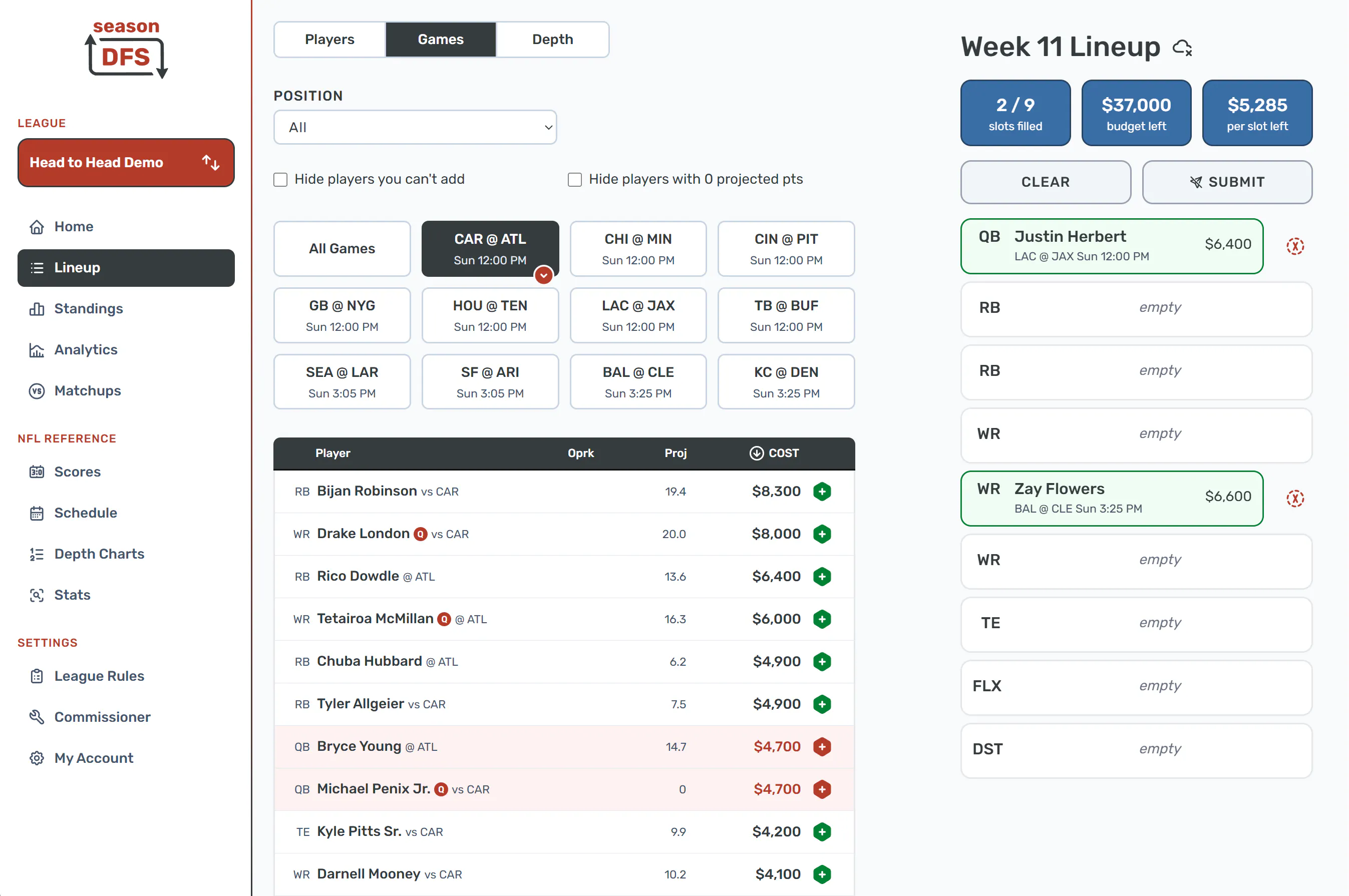
Task: Select KC @ DEN game
Action: pyautogui.click(x=786, y=382)
